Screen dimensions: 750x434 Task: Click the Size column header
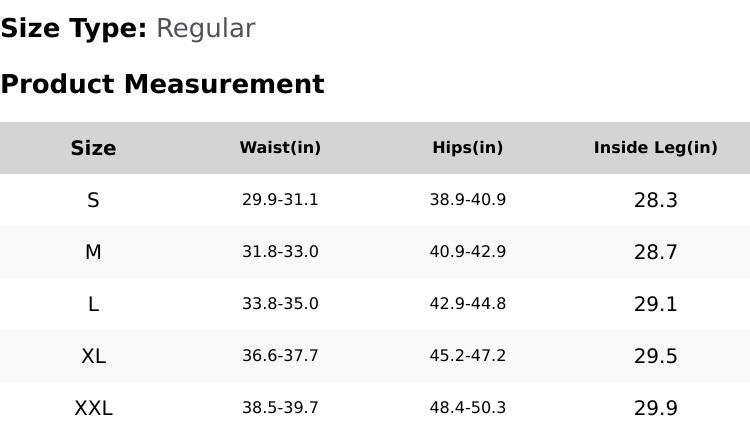(93, 148)
